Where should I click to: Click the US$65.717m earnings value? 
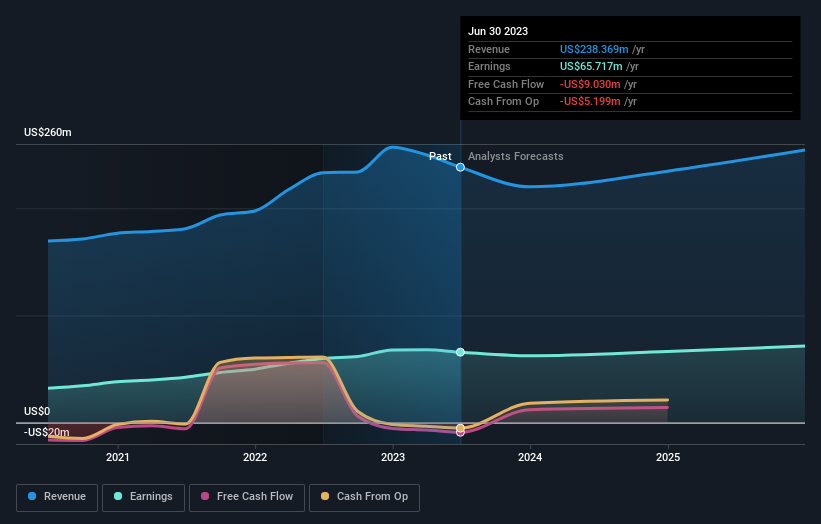coord(591,66)
